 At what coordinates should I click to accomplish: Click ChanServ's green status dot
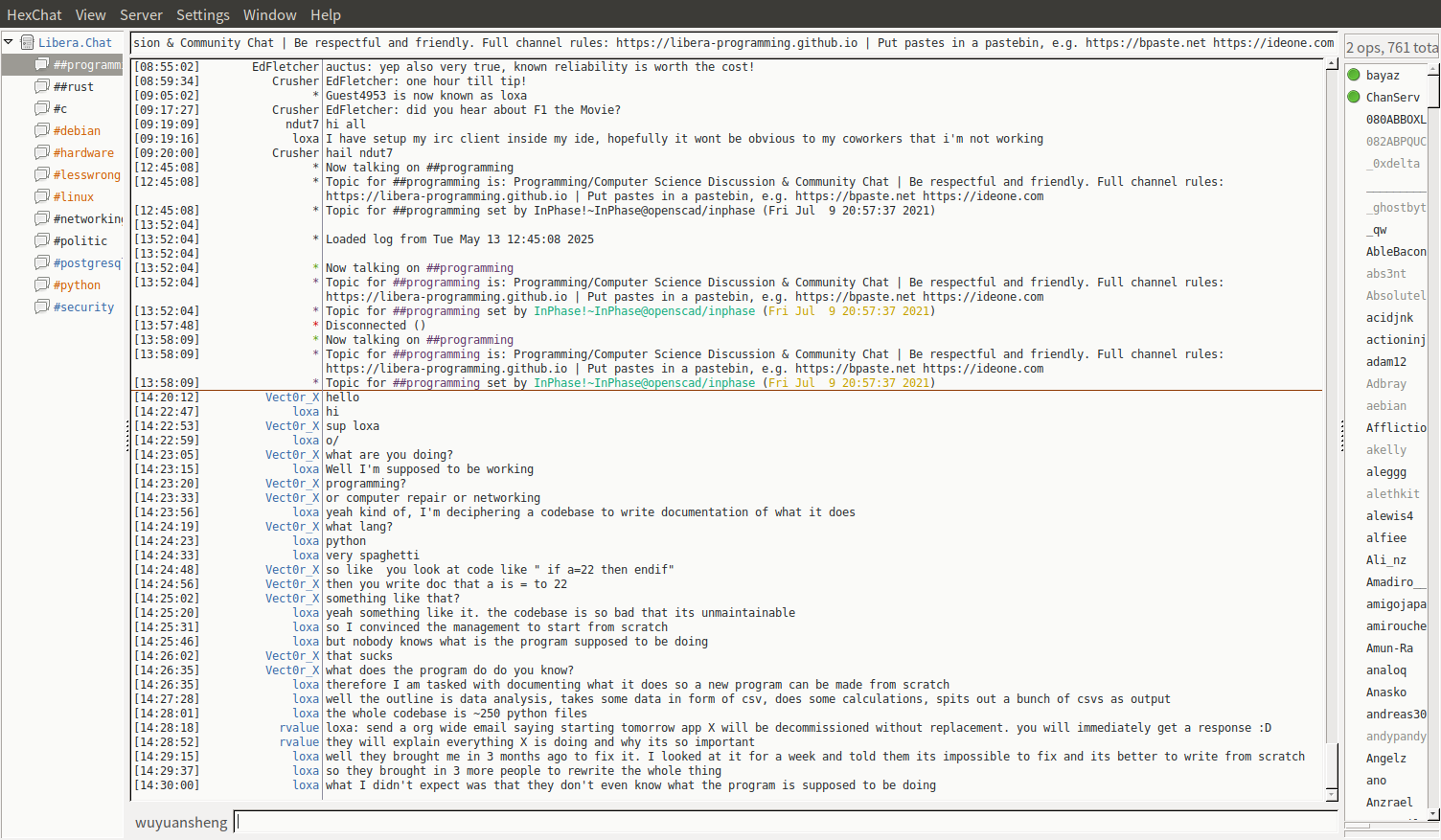tap(1354, 97)
